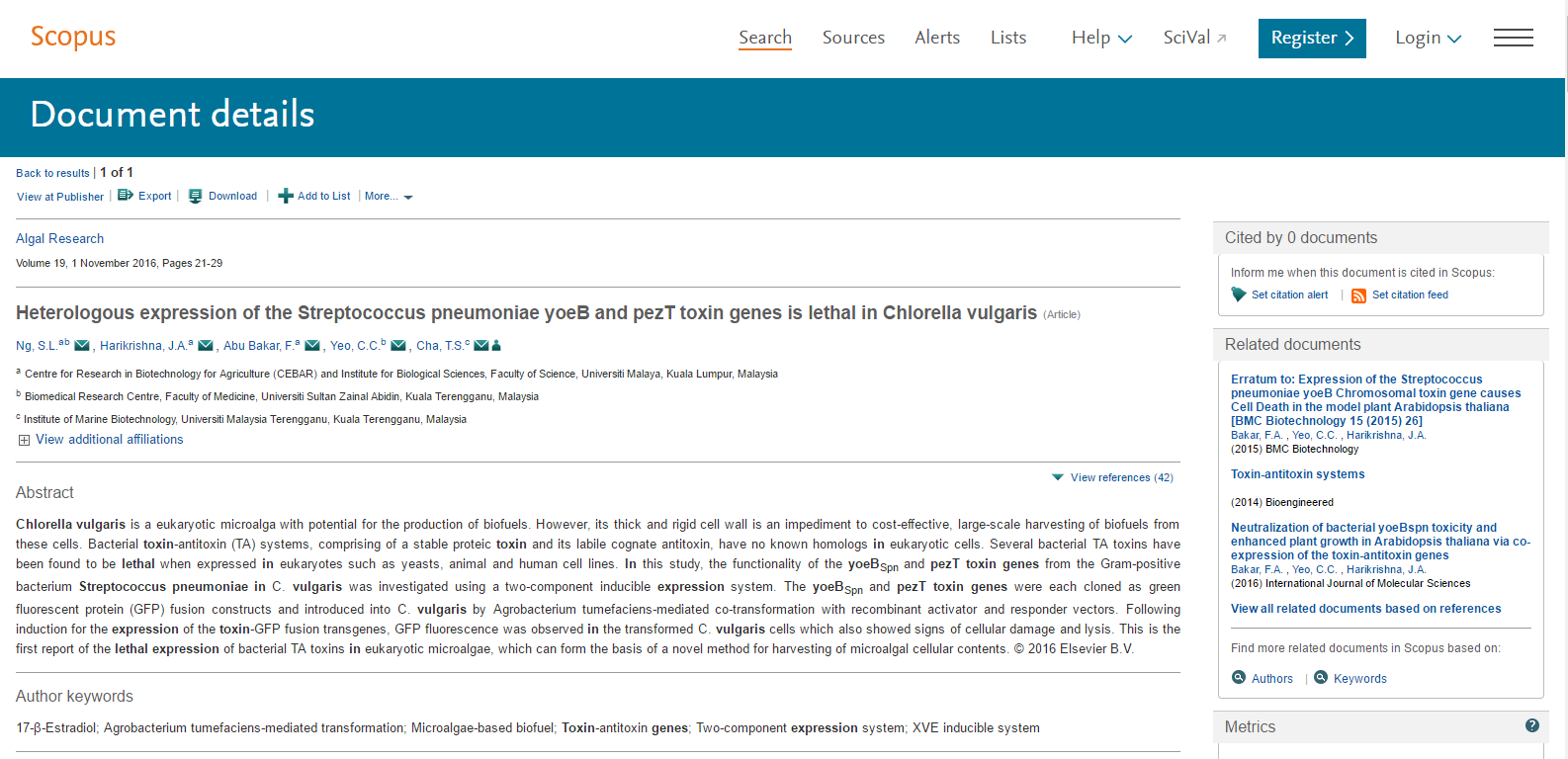This screenshot has width=1568, height=759.
Task: Expand View references (42)
Action: click(x=1112, y=477)
